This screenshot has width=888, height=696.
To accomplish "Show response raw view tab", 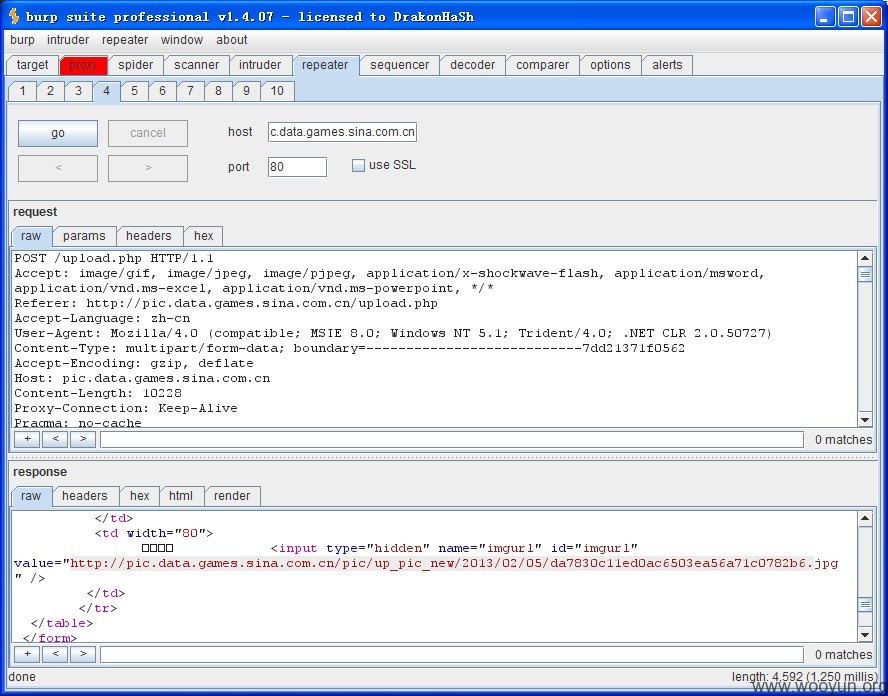I will tap(31, 496).
